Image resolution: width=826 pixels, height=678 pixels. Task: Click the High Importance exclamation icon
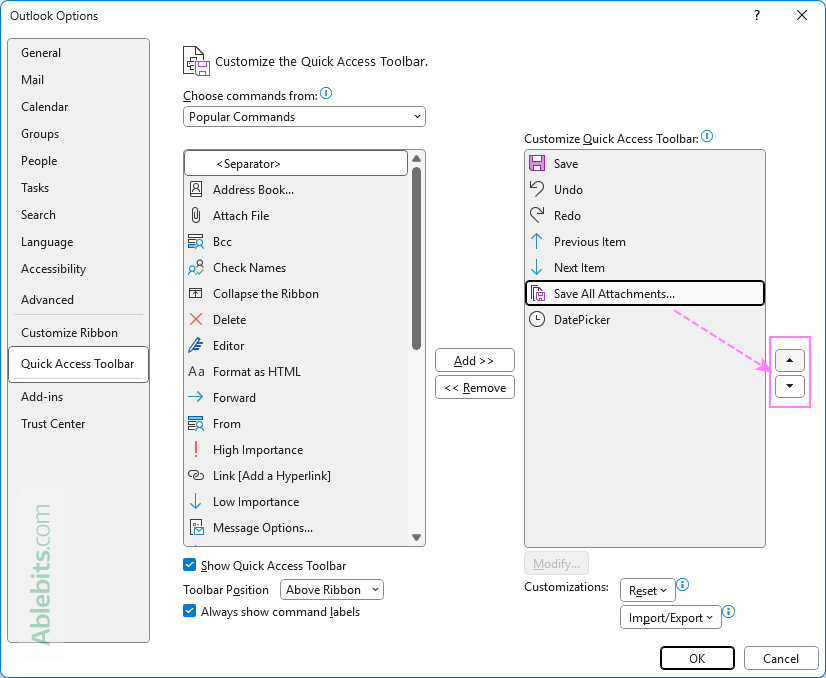tap(196, 449)
